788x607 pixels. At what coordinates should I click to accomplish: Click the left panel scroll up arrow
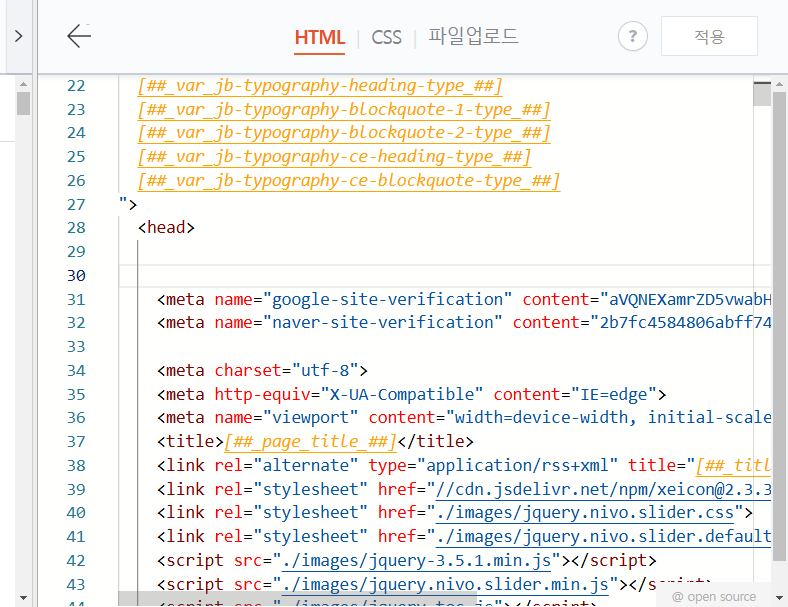point(23,84)
